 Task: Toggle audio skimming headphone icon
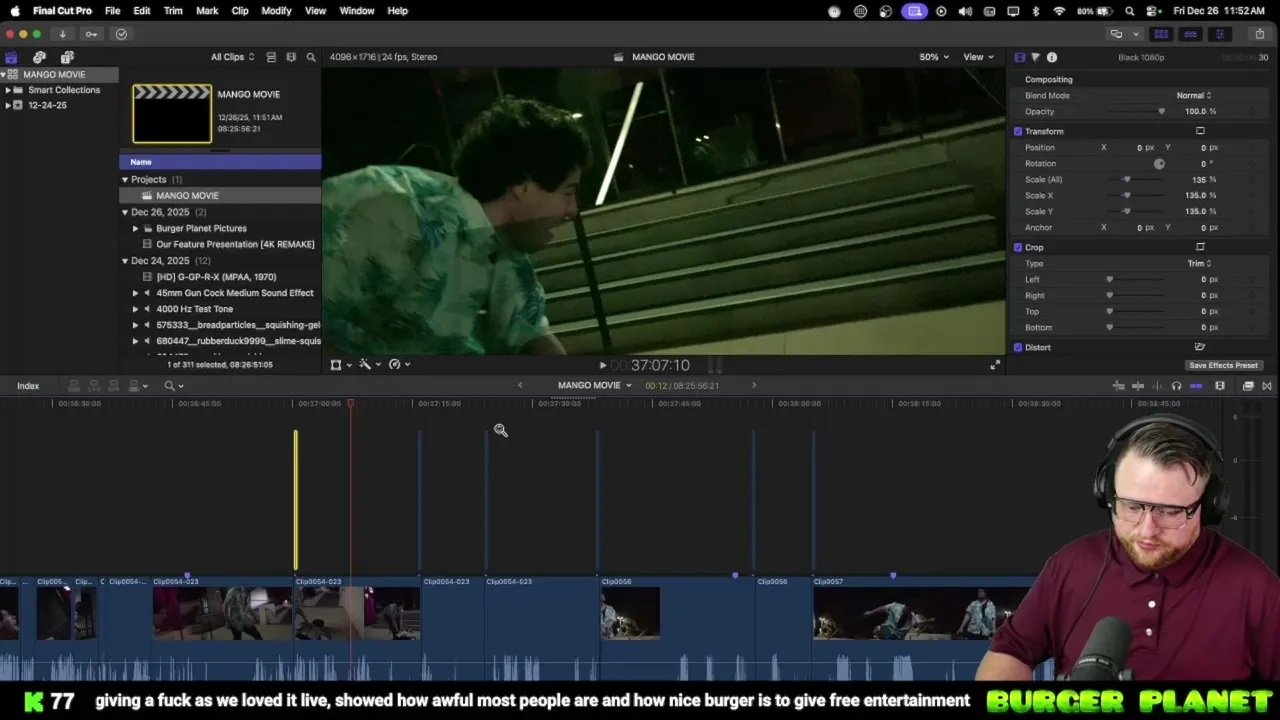1176,386
